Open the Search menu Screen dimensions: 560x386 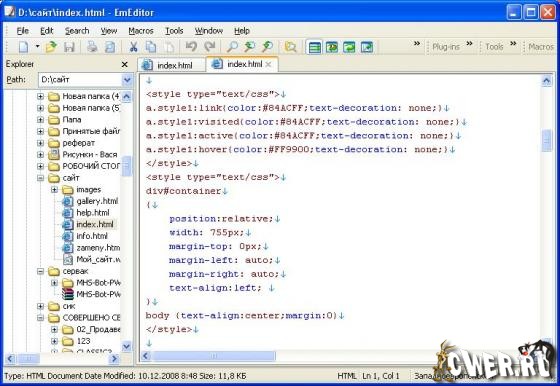[x=77, y=31]
